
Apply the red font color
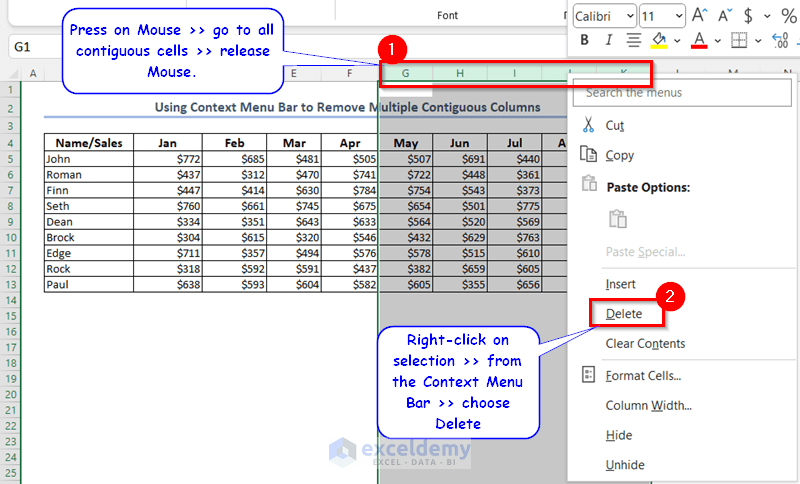(x=699, y=40)
